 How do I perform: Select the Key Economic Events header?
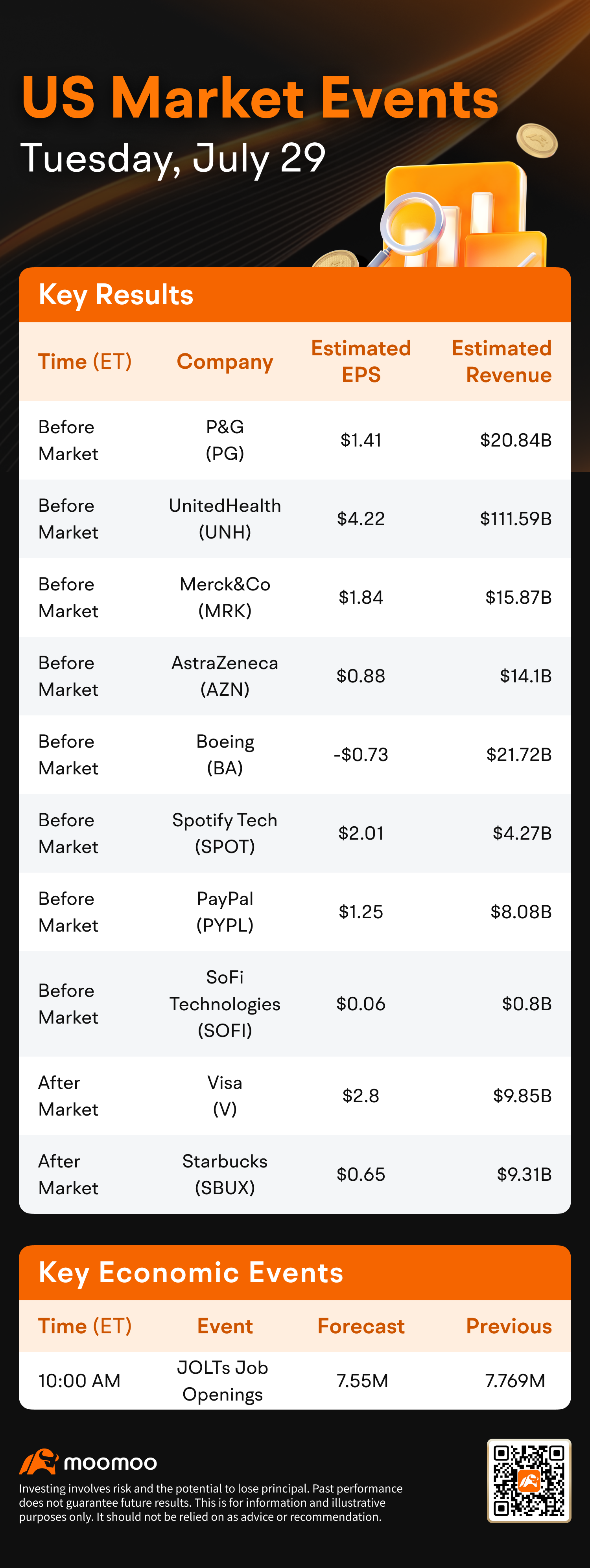tap(191, 1273)
